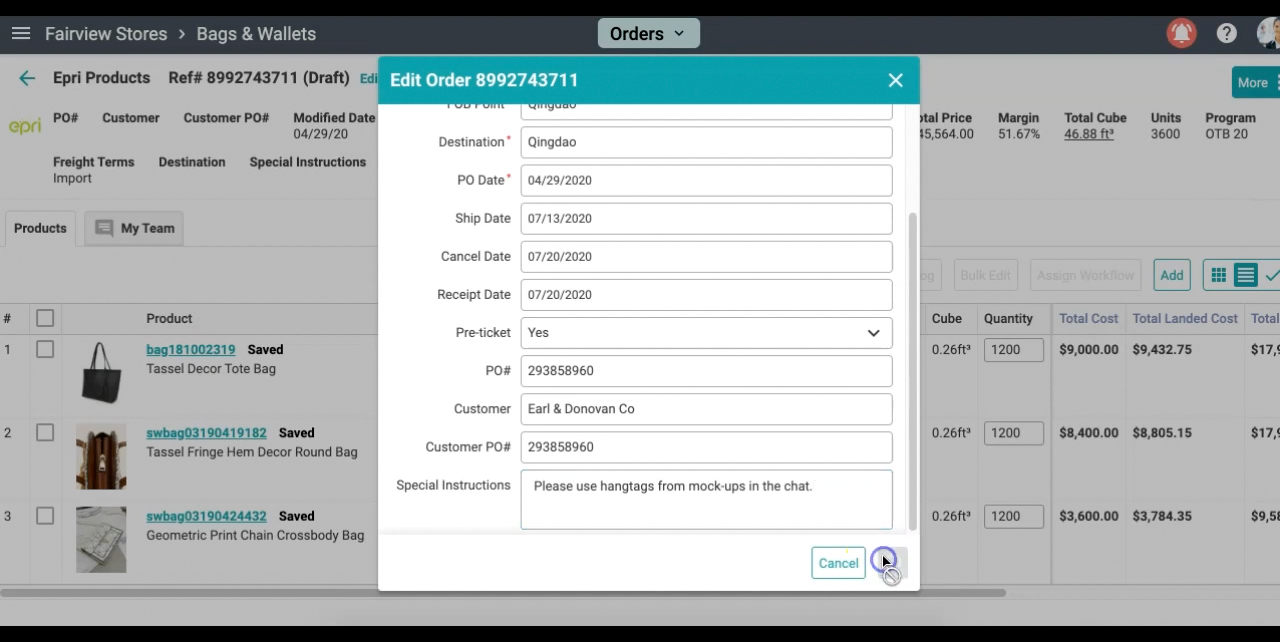Image resolution: width=1280 pixels, height=642 pixels.
Task: Select the Products tab
Action: point(40,228)
